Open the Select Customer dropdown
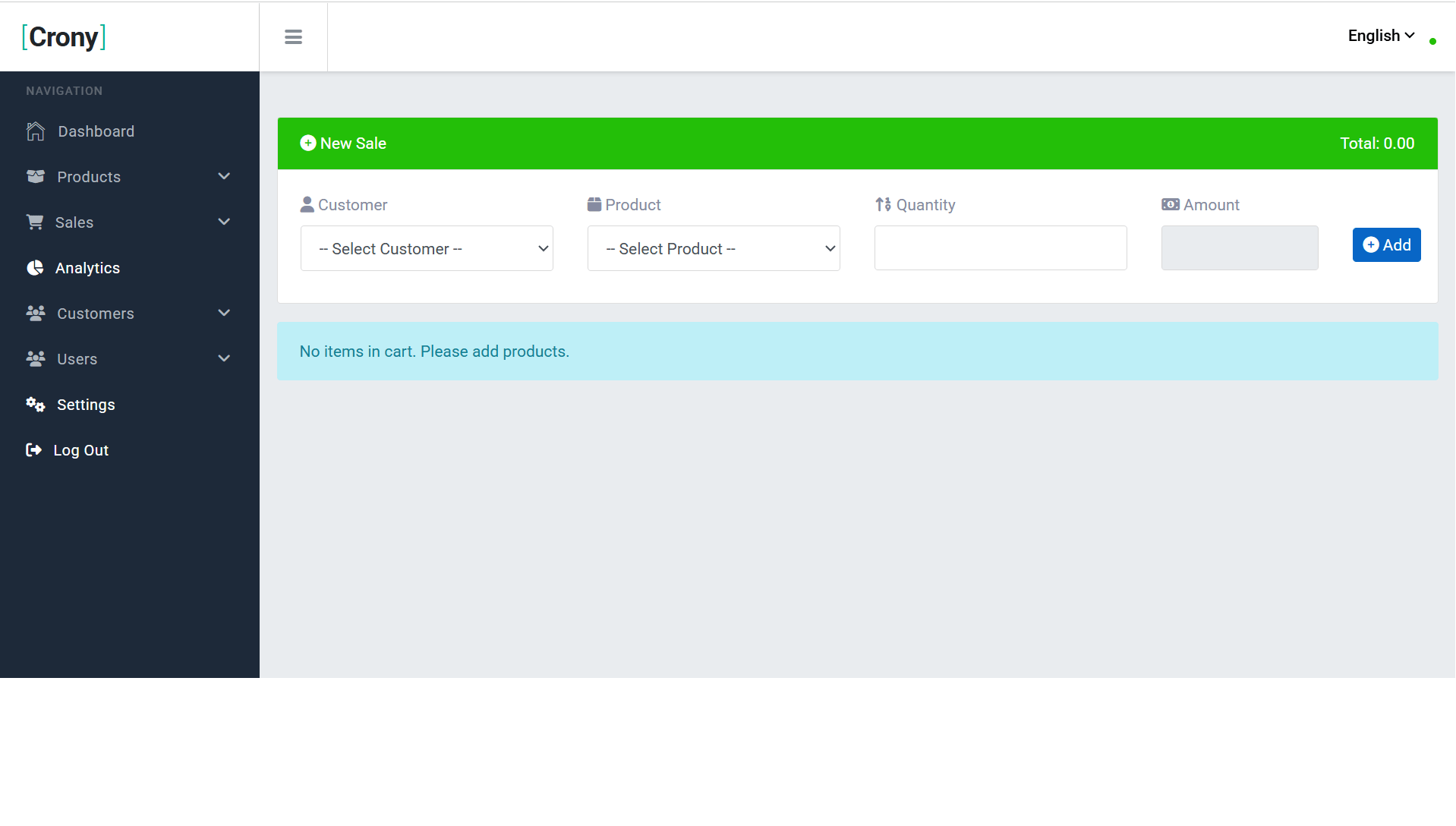Image resolution: width=1456 pixels, height=826 pixels. click(427, 248)
